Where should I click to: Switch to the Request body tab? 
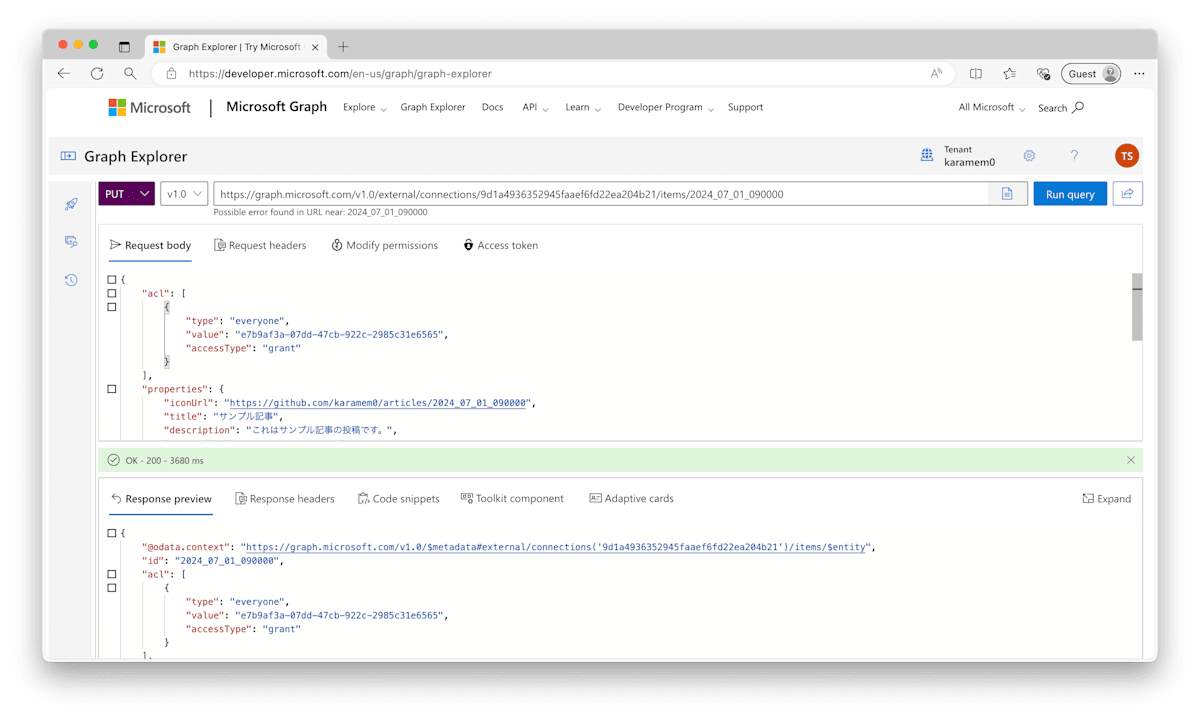[x=151, y=245]
